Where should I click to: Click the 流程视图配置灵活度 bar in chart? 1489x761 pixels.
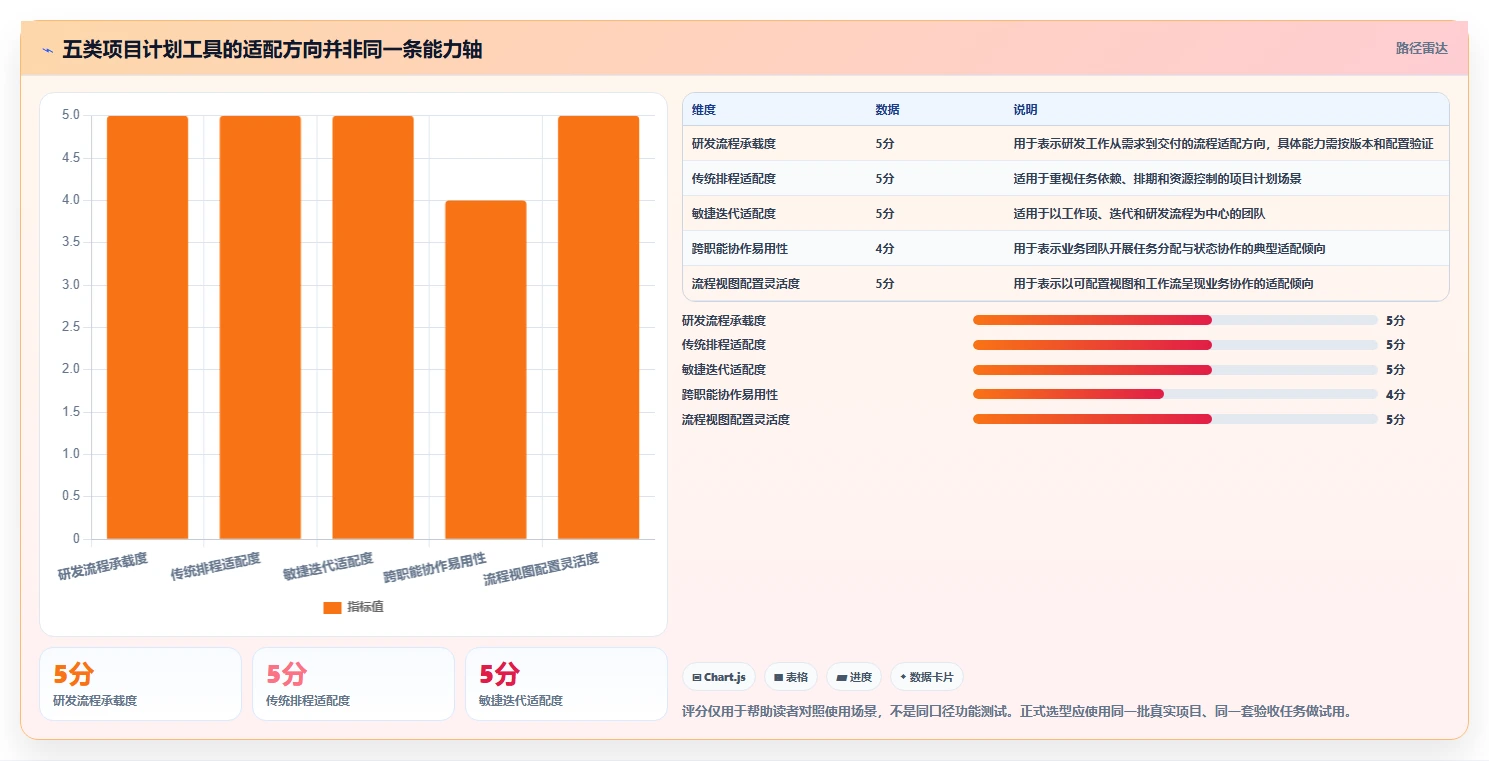[599, 327]
